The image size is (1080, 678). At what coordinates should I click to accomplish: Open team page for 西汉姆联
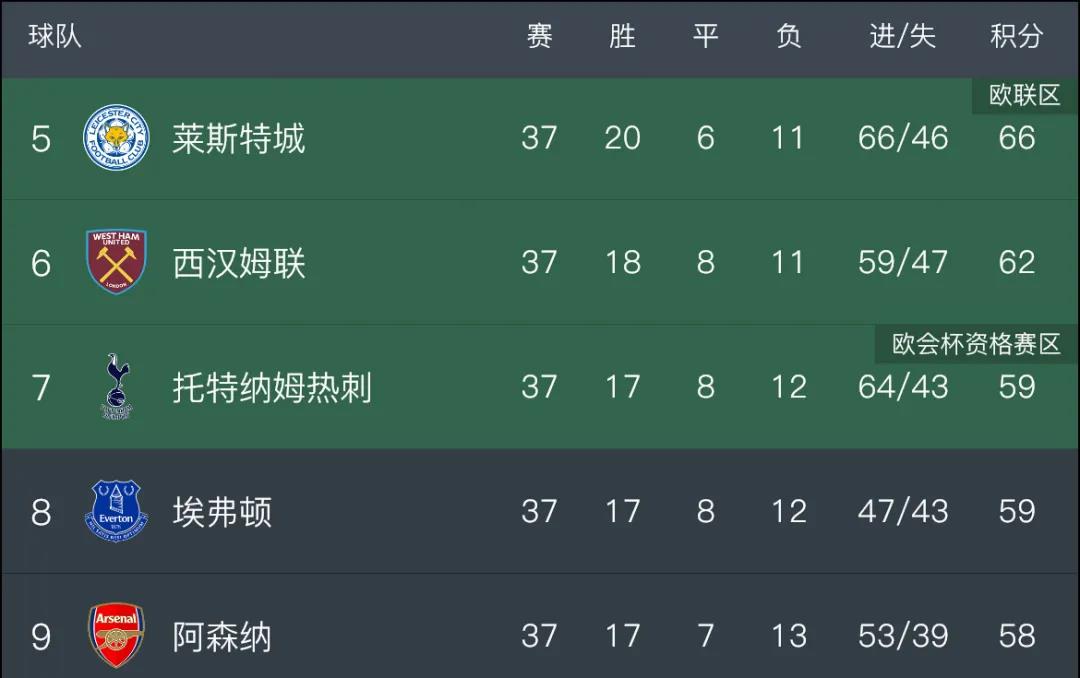tap(238, 263)
